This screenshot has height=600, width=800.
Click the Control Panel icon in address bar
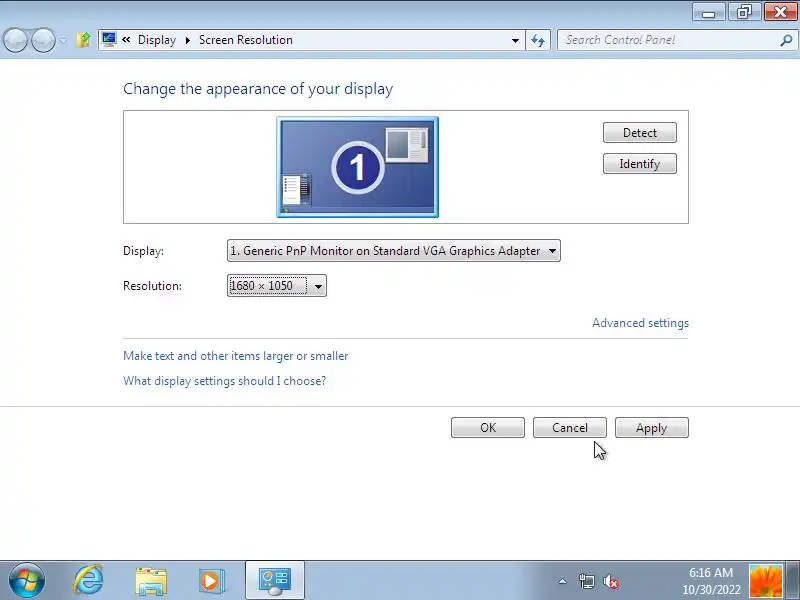click(x=109, y=39)
